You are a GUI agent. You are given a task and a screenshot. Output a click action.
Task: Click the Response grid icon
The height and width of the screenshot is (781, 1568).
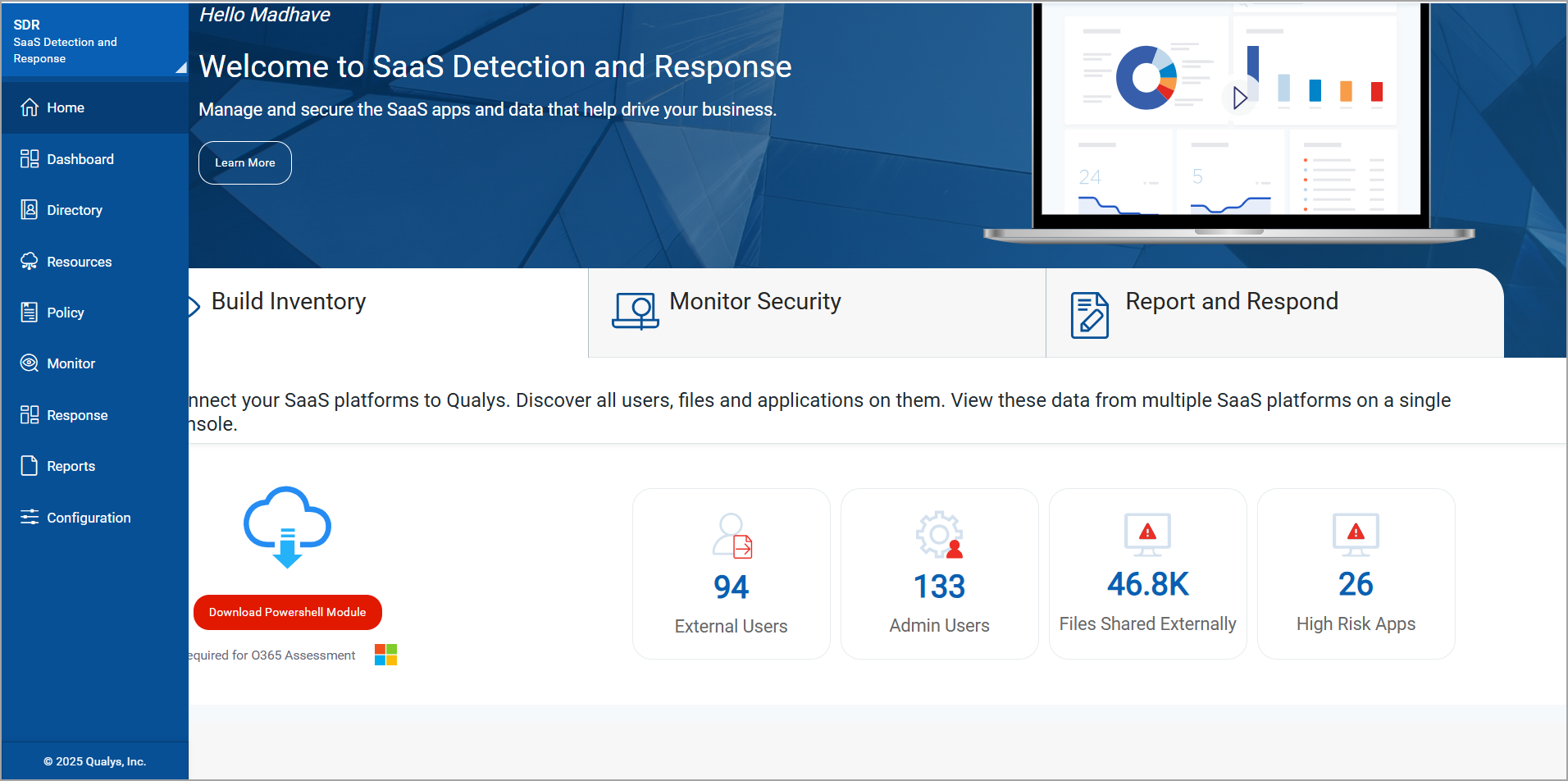click(x=30, y=415)
